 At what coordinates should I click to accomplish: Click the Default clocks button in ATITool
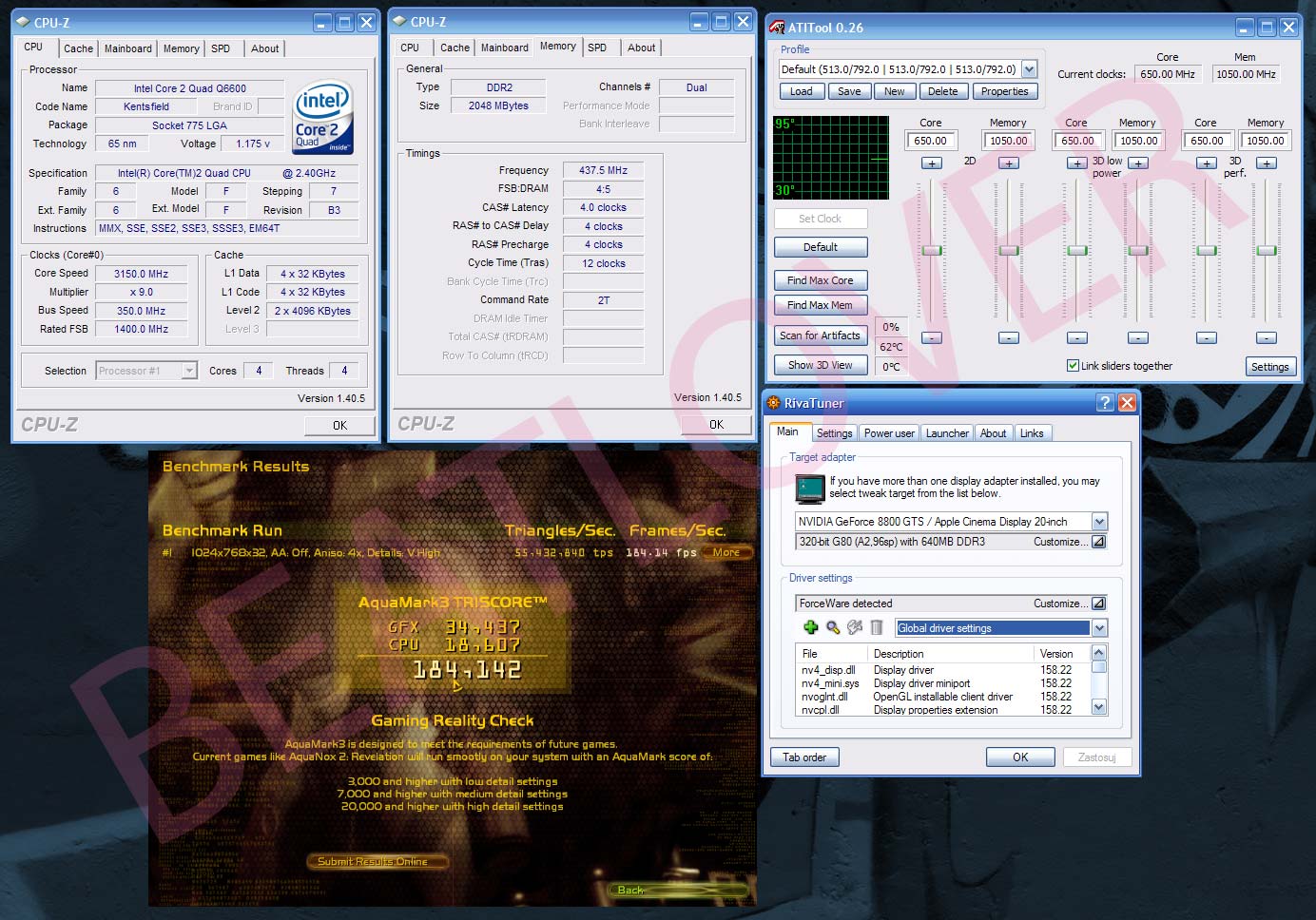click(821, 247)
